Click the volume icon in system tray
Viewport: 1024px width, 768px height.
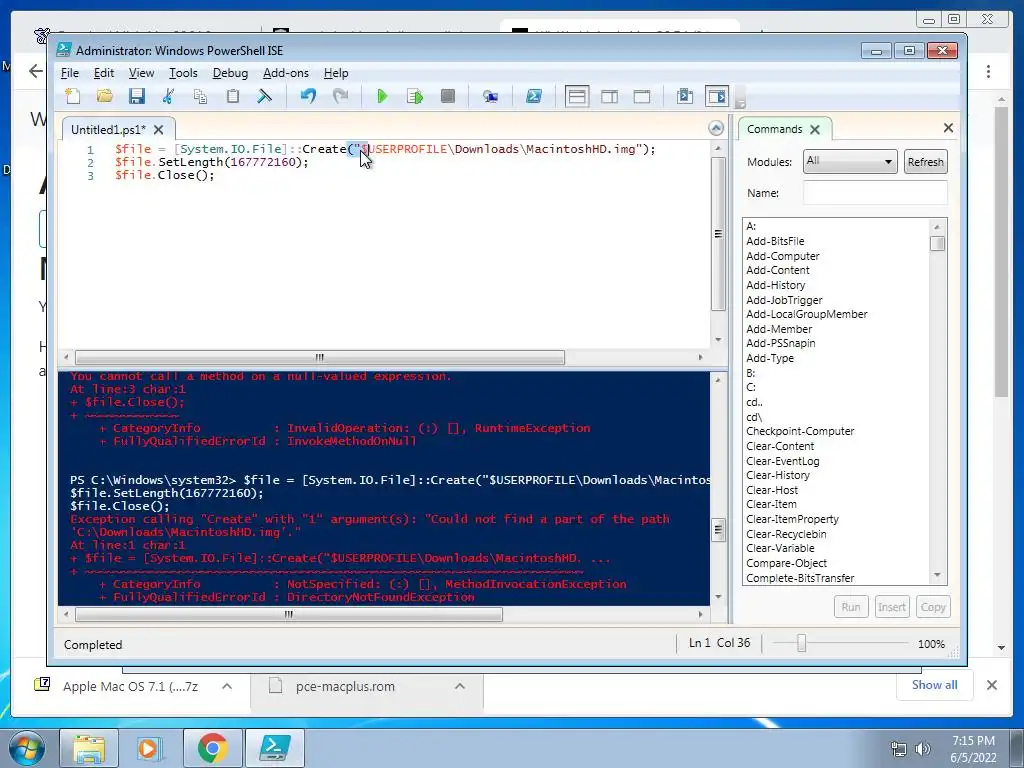[923, 749]
